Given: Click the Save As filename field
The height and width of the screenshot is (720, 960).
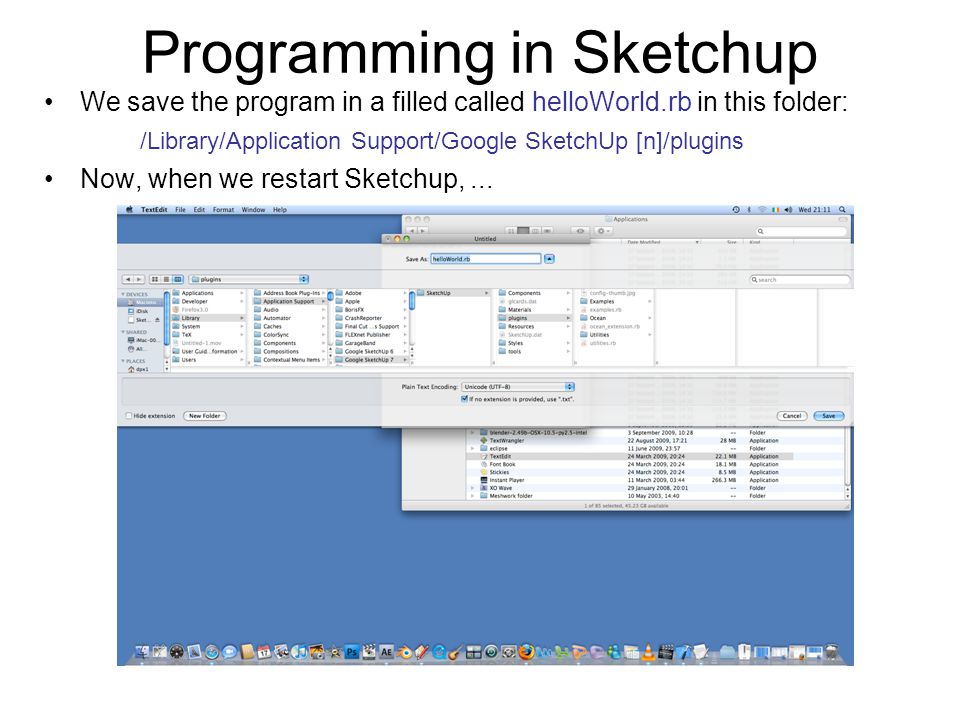Looking at the screenshot, I should [x=486, y=259].
